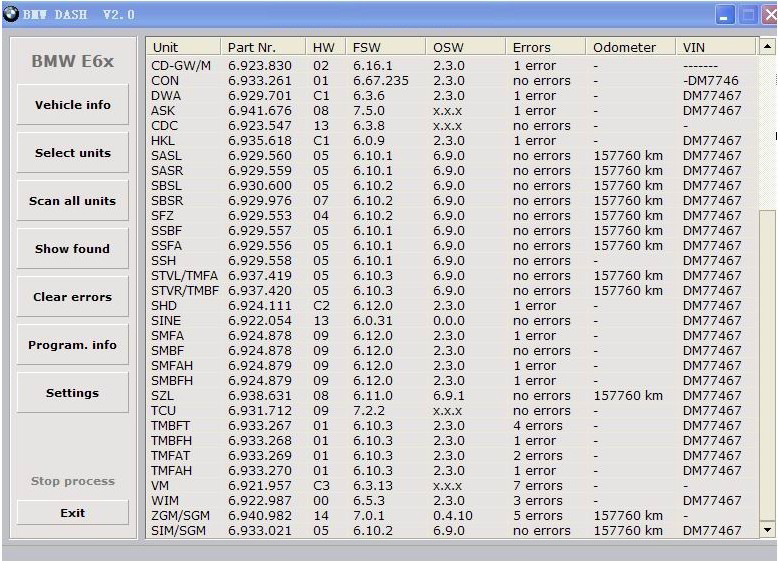778x561 pixels.
Task: Select the CD-GW/M unit row
Action: click(x=452, y=65)
